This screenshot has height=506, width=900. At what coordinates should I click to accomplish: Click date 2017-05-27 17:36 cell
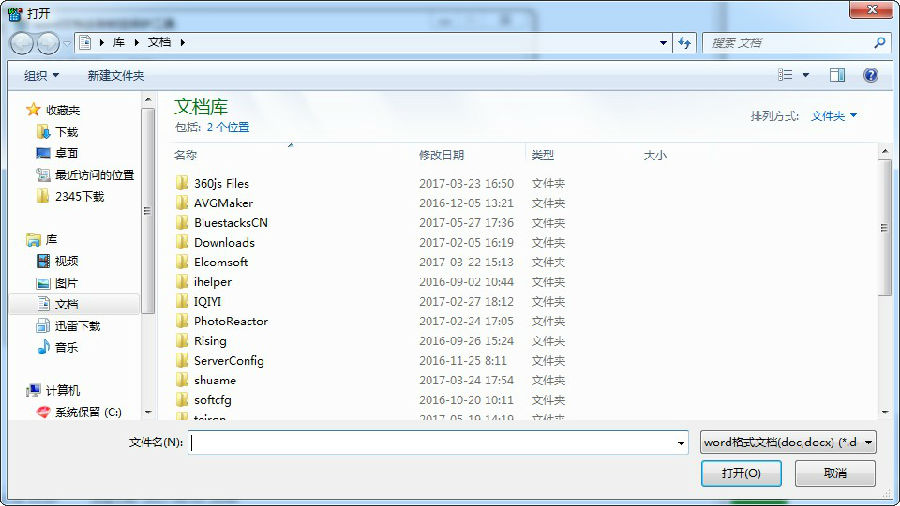point(466,222)
